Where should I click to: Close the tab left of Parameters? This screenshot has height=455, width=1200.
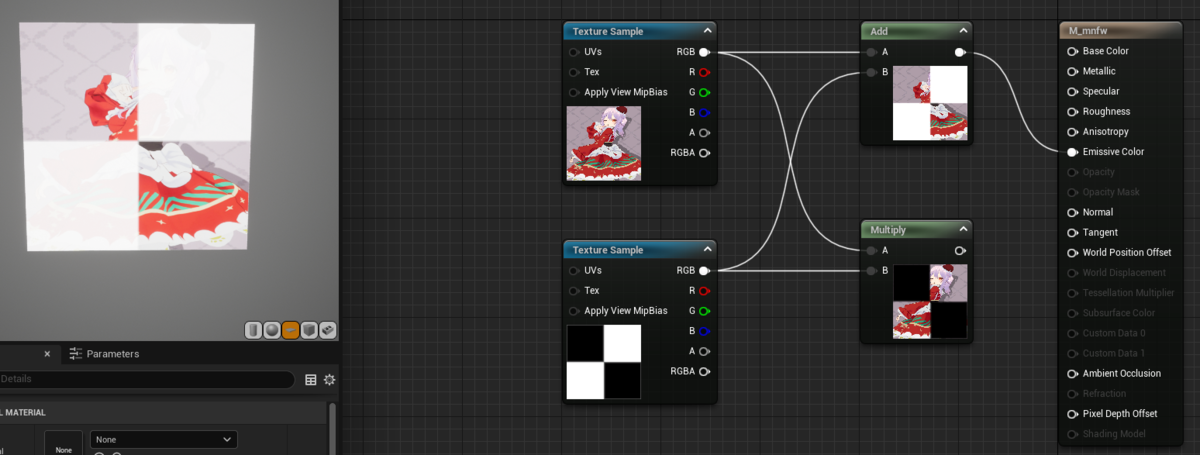pyautogui.click(x=46, y=354)
